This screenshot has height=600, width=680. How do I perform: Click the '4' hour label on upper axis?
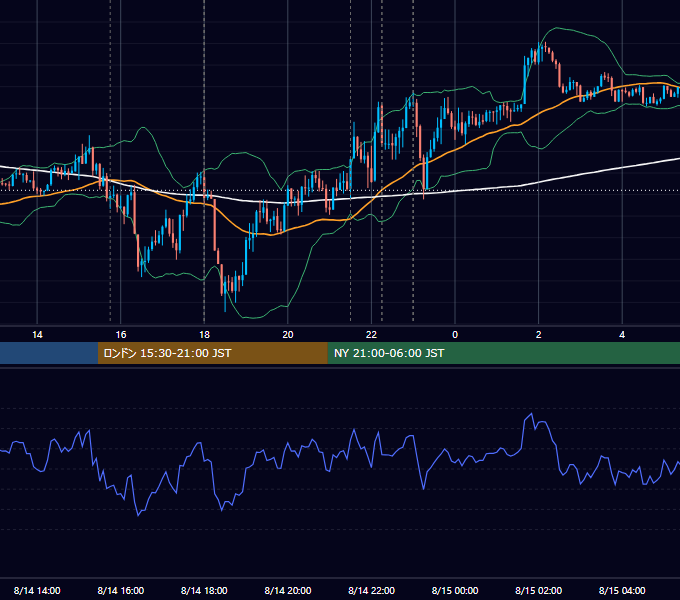pyautogui.click(x=622, y=335)
